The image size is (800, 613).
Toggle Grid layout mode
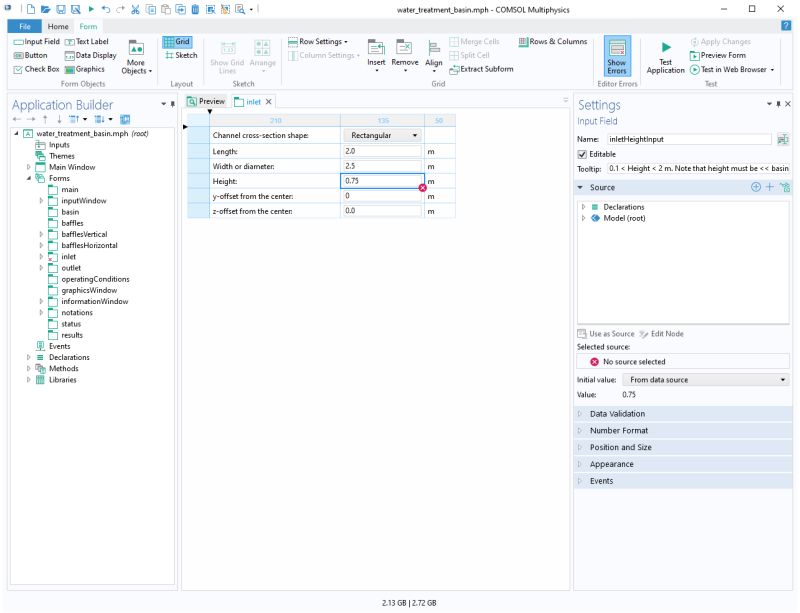(x=180, y=42)
